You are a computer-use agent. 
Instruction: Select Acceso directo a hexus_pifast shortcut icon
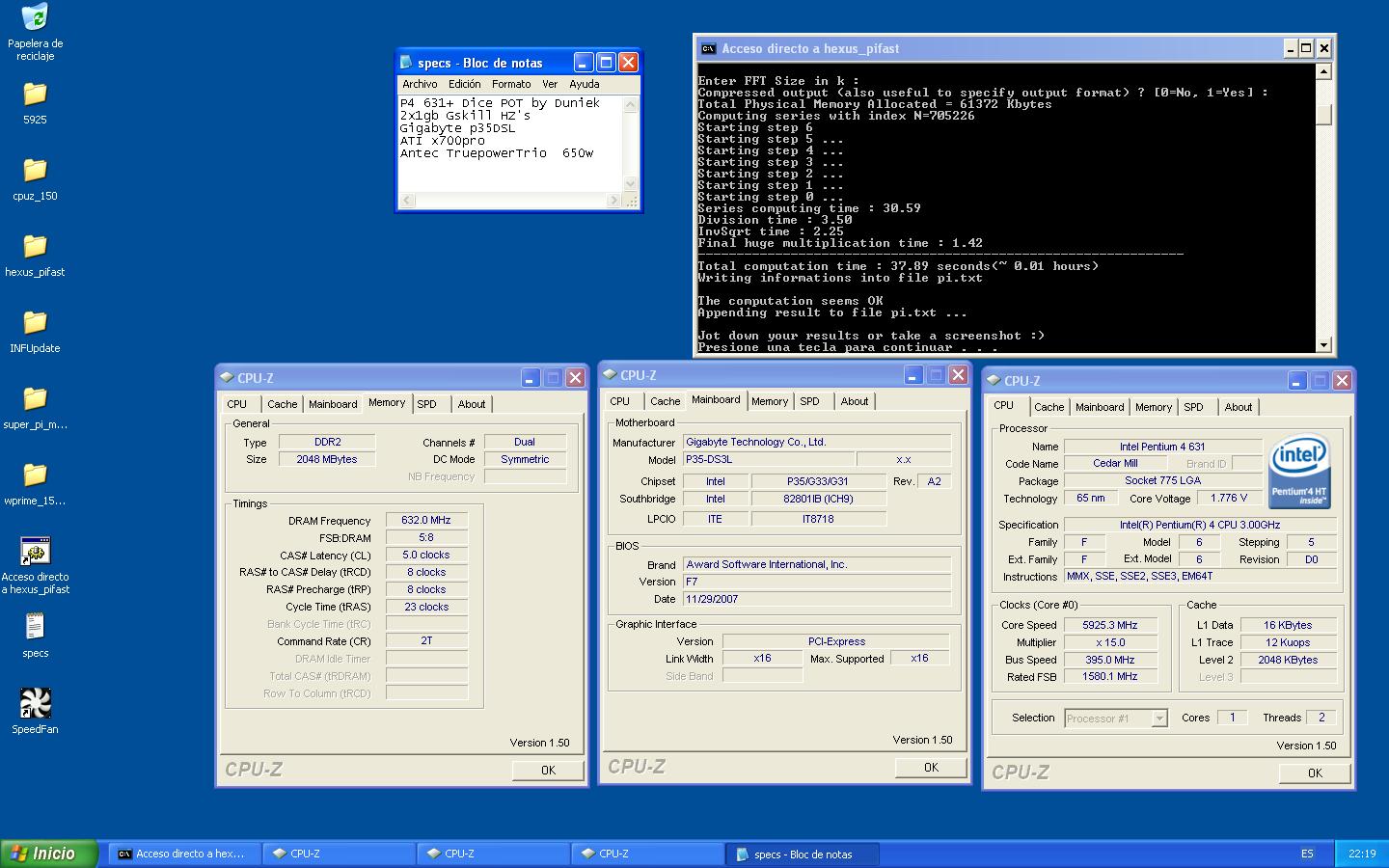pyautogui.click(x=35, y=552)
